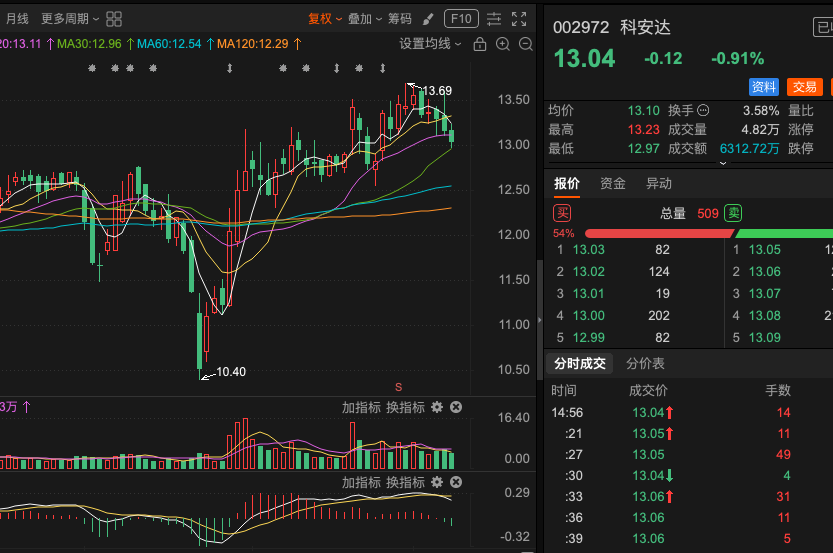Switch to the 分价表 tab
Screen dimensions: 833x553
pyautogui.click(x=645, y=363)
